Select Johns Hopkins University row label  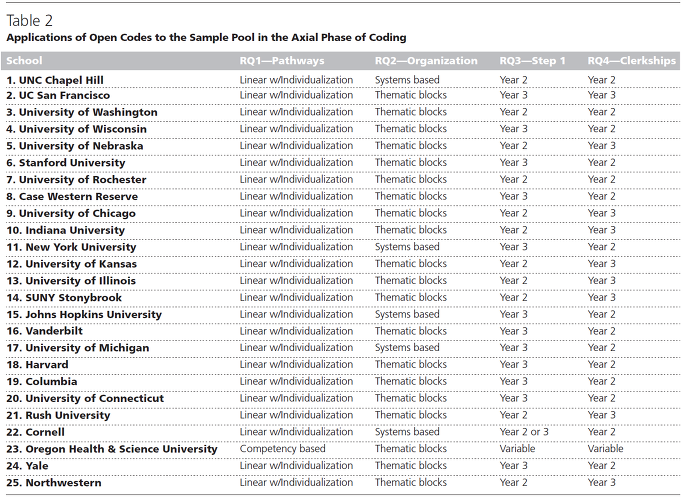click(x=84, y=314)
